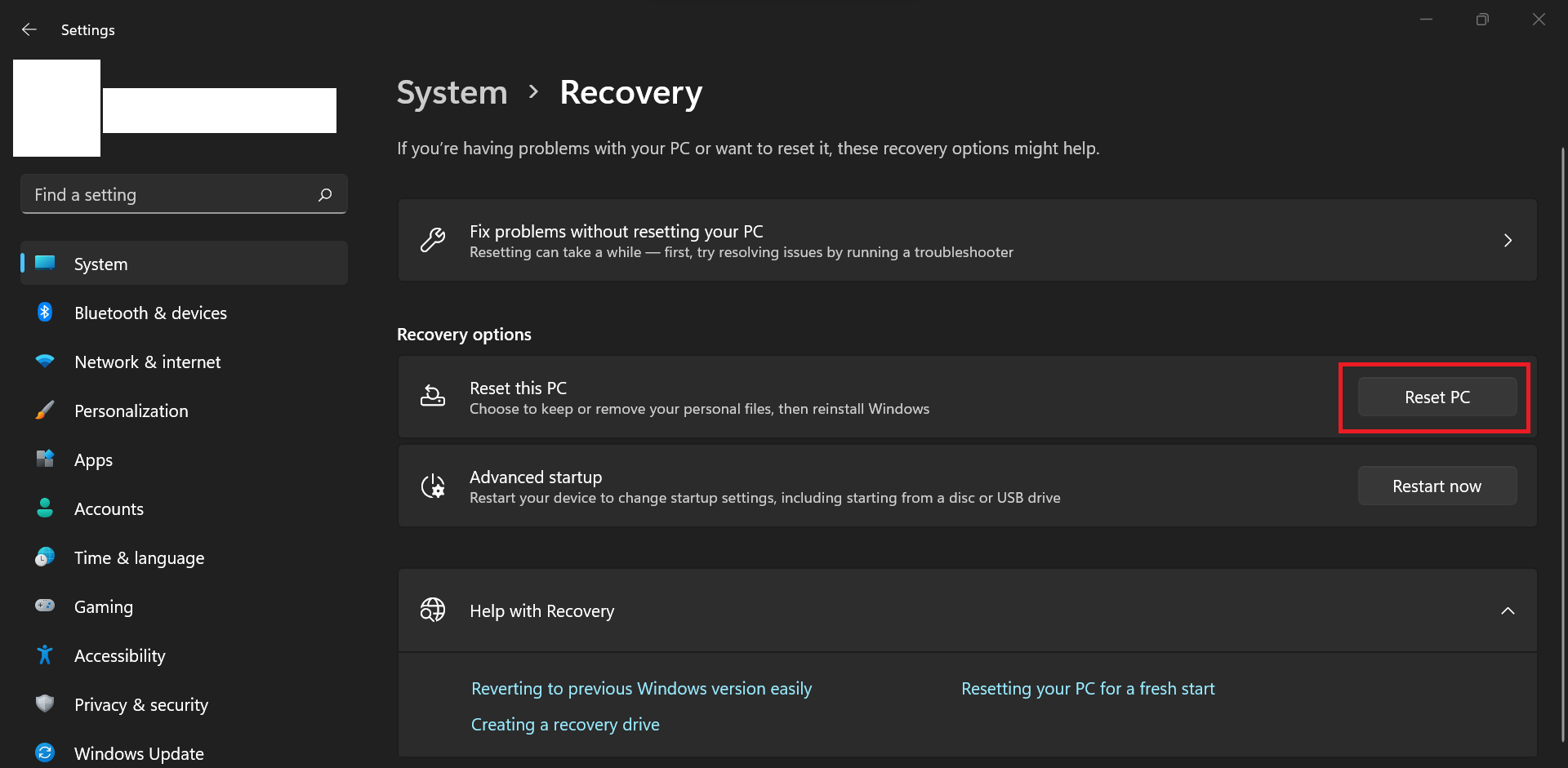Open the Apps settings category

pos(93,460)
